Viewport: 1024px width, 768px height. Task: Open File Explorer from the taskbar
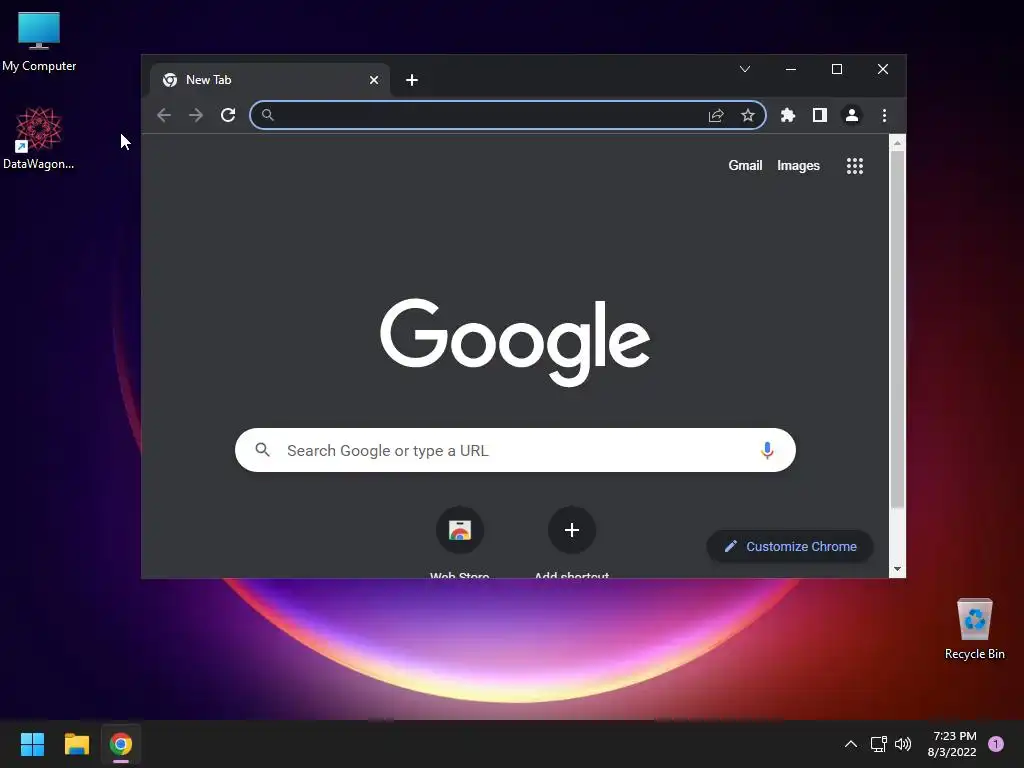click(76, 744)
